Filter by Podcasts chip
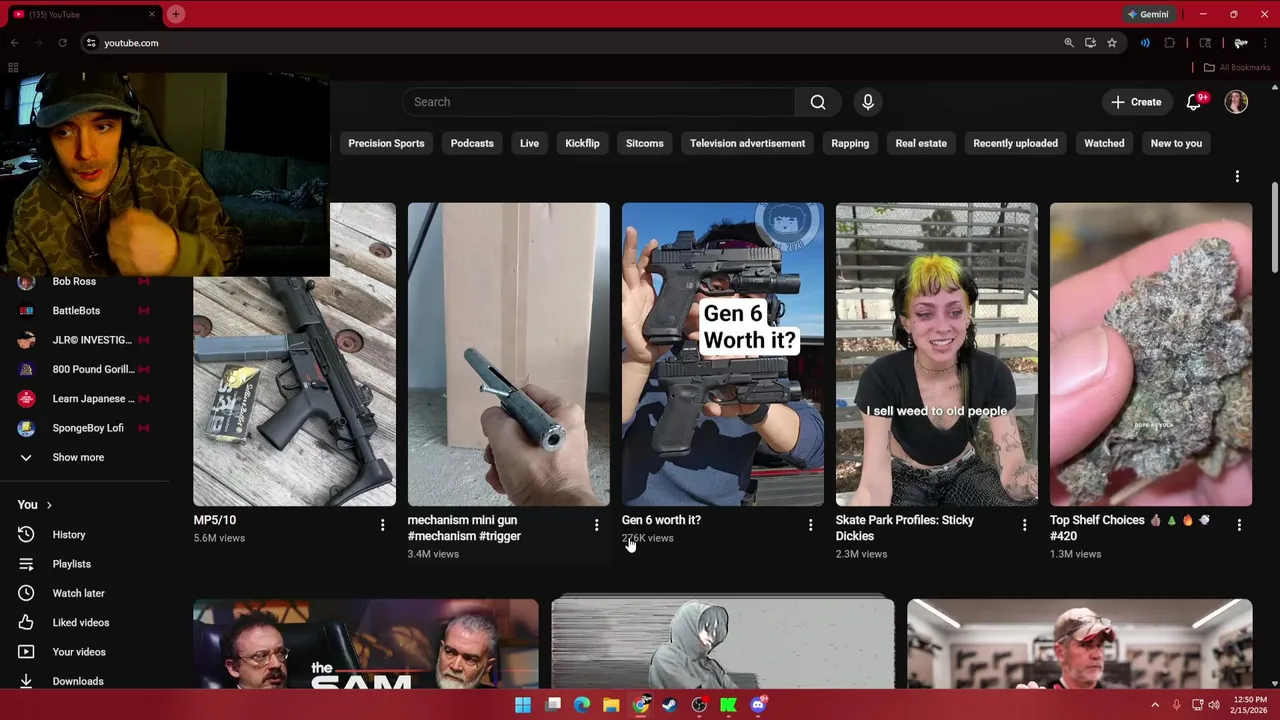1280x720 pixels. (x=472, y=143)
